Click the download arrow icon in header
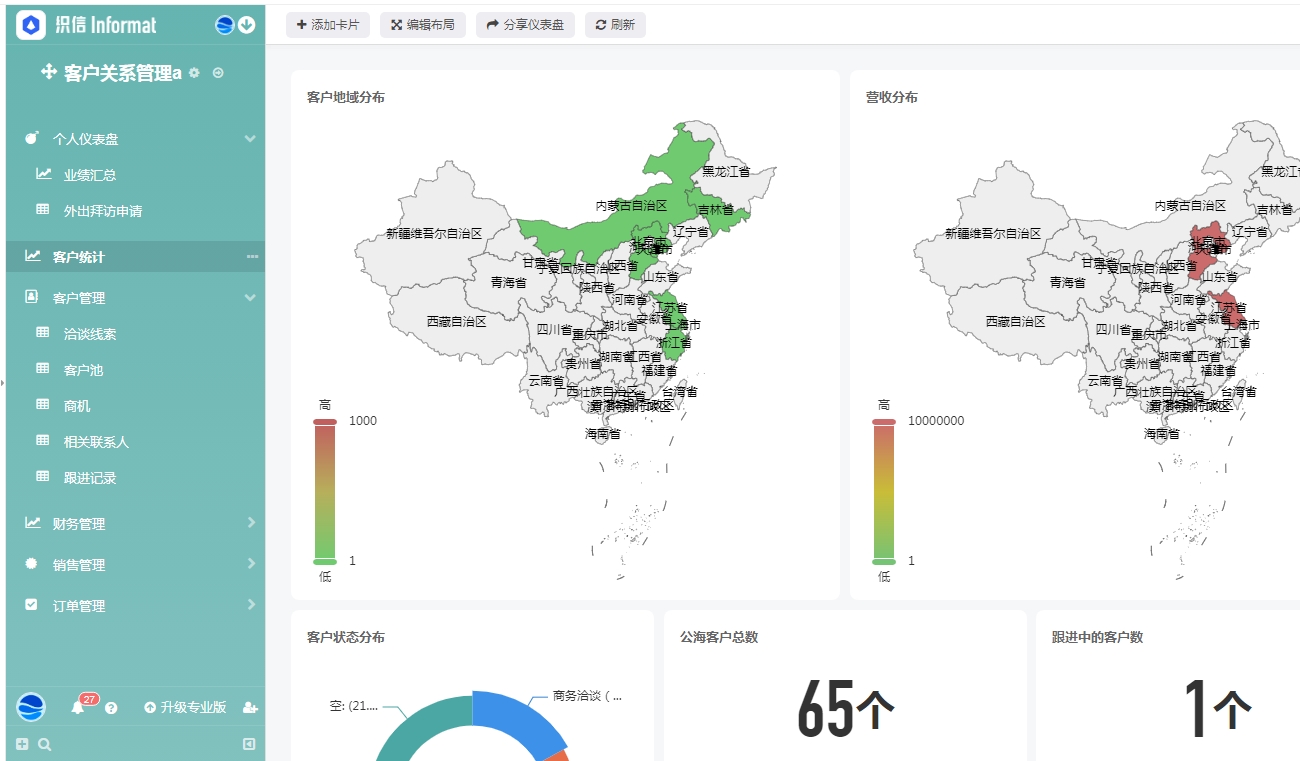 tap(246, 25)
